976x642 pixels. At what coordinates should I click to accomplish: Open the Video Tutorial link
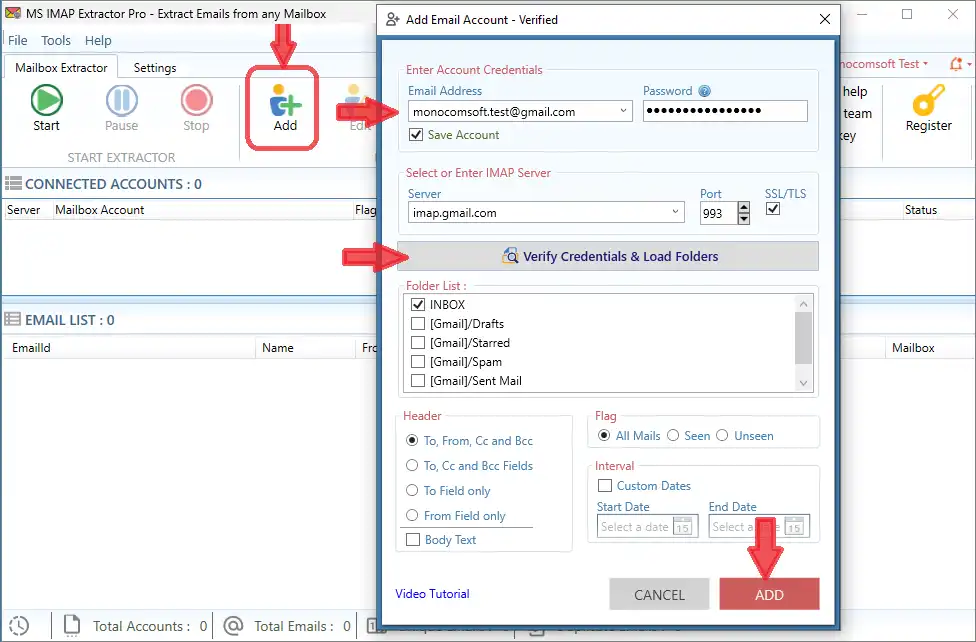tap(432, 593)
